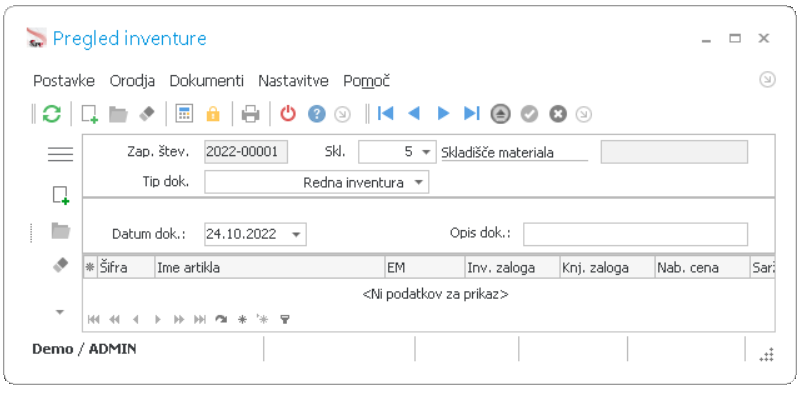The height and width of the screenshot is (395, 804).
Task: Click the grid asterisk indicator column header
Action: (90, 267)
